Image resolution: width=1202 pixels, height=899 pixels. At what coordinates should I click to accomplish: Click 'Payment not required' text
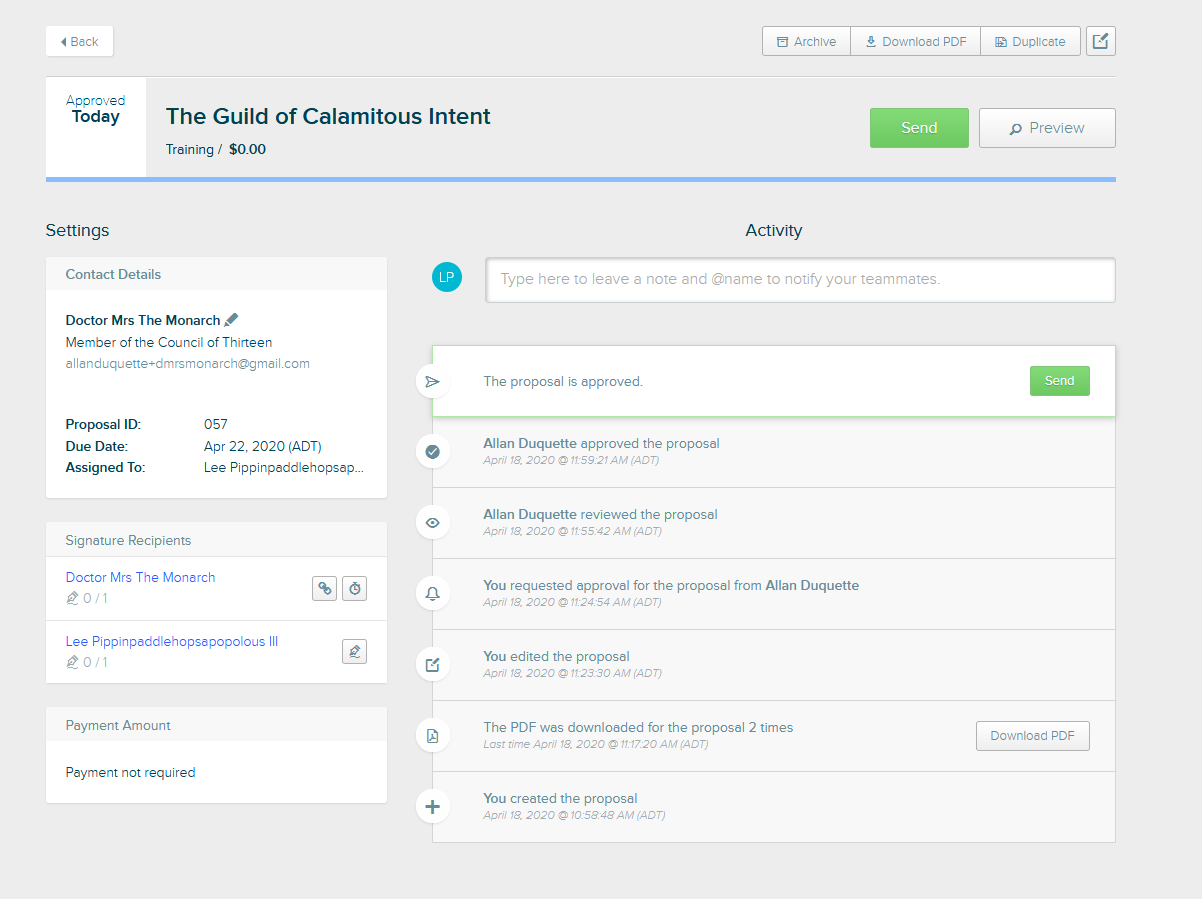click(x=131, y=772)
